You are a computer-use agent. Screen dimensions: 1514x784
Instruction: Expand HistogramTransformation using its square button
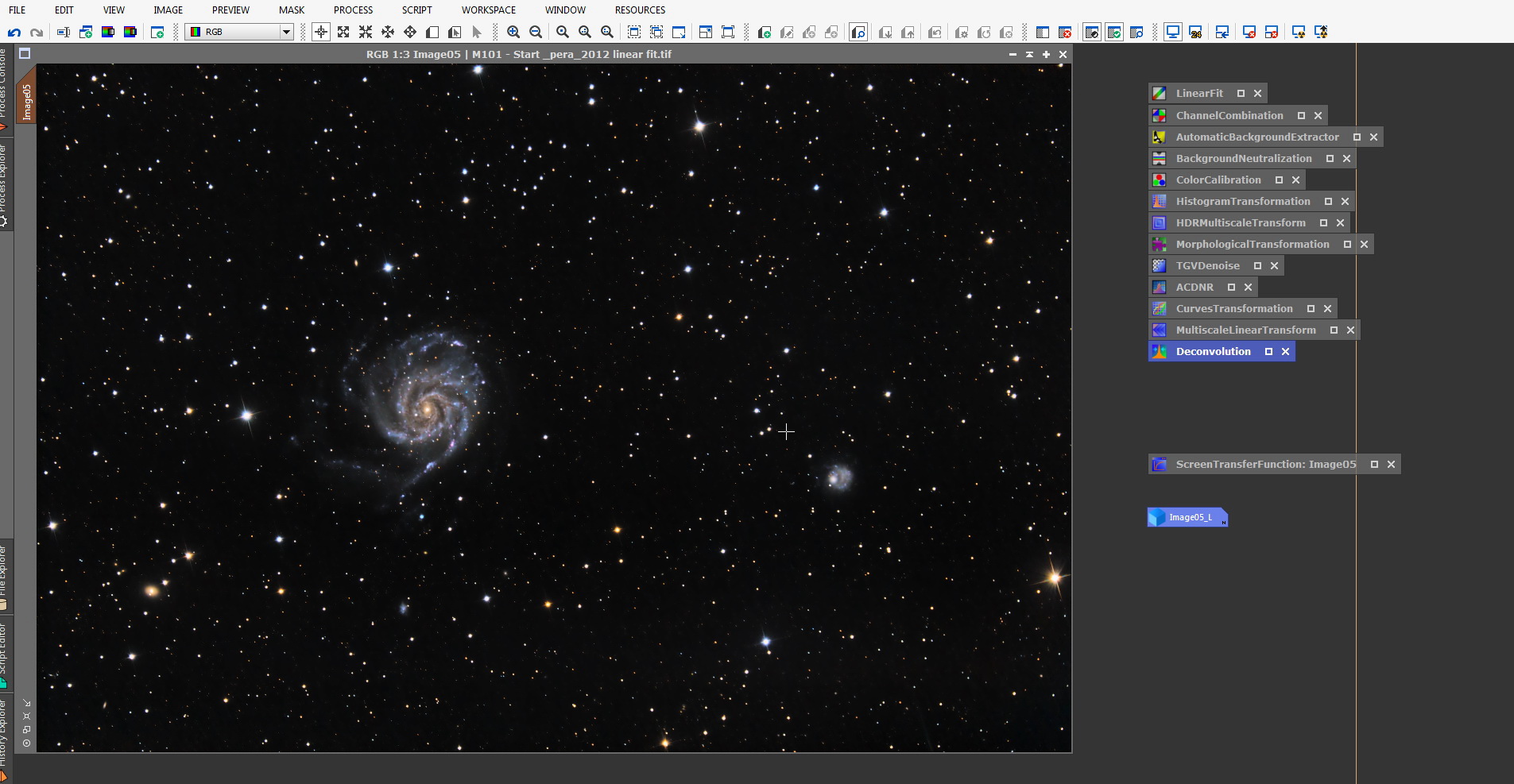click(1328, 201)
